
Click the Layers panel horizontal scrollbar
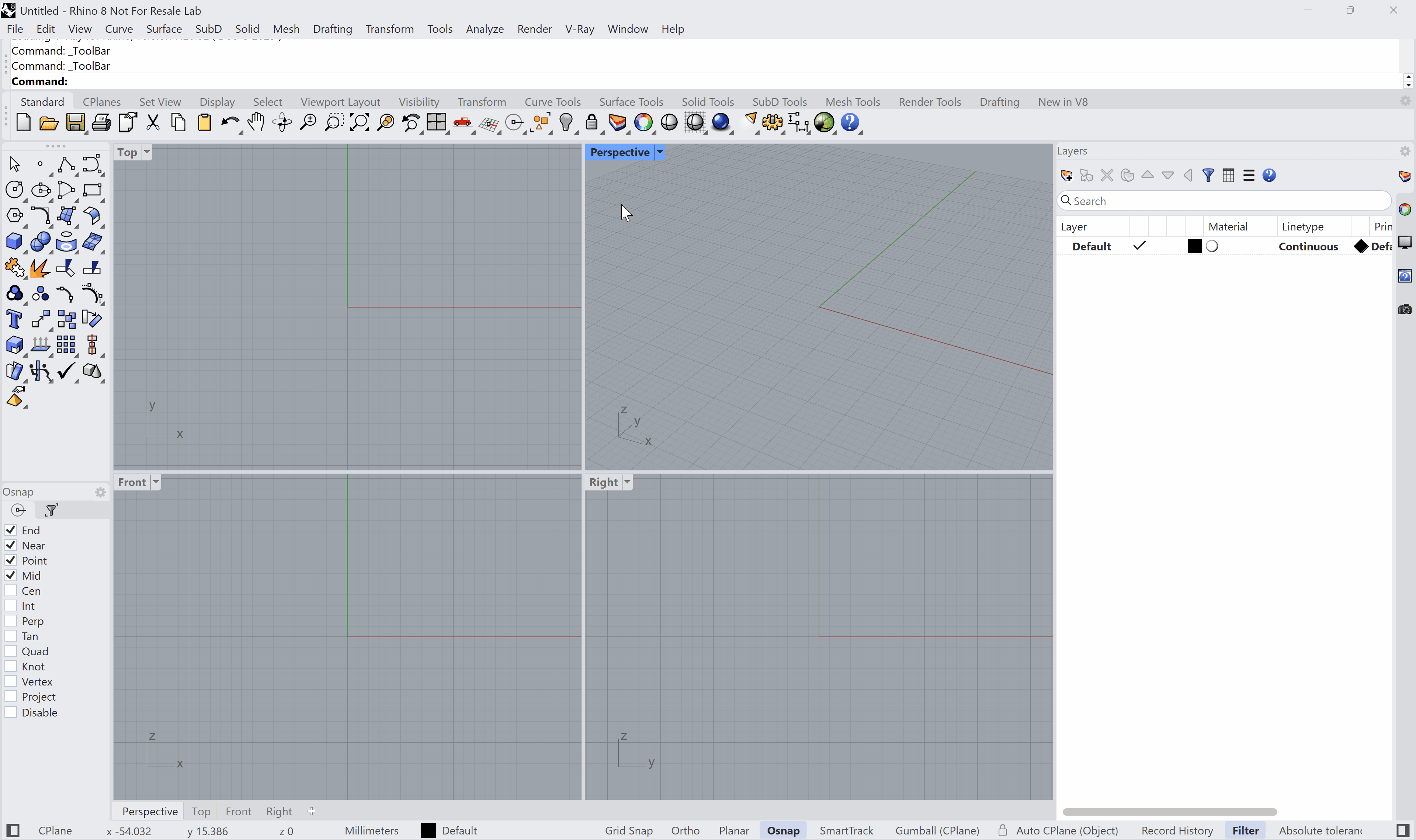(x=1169, y=812)
